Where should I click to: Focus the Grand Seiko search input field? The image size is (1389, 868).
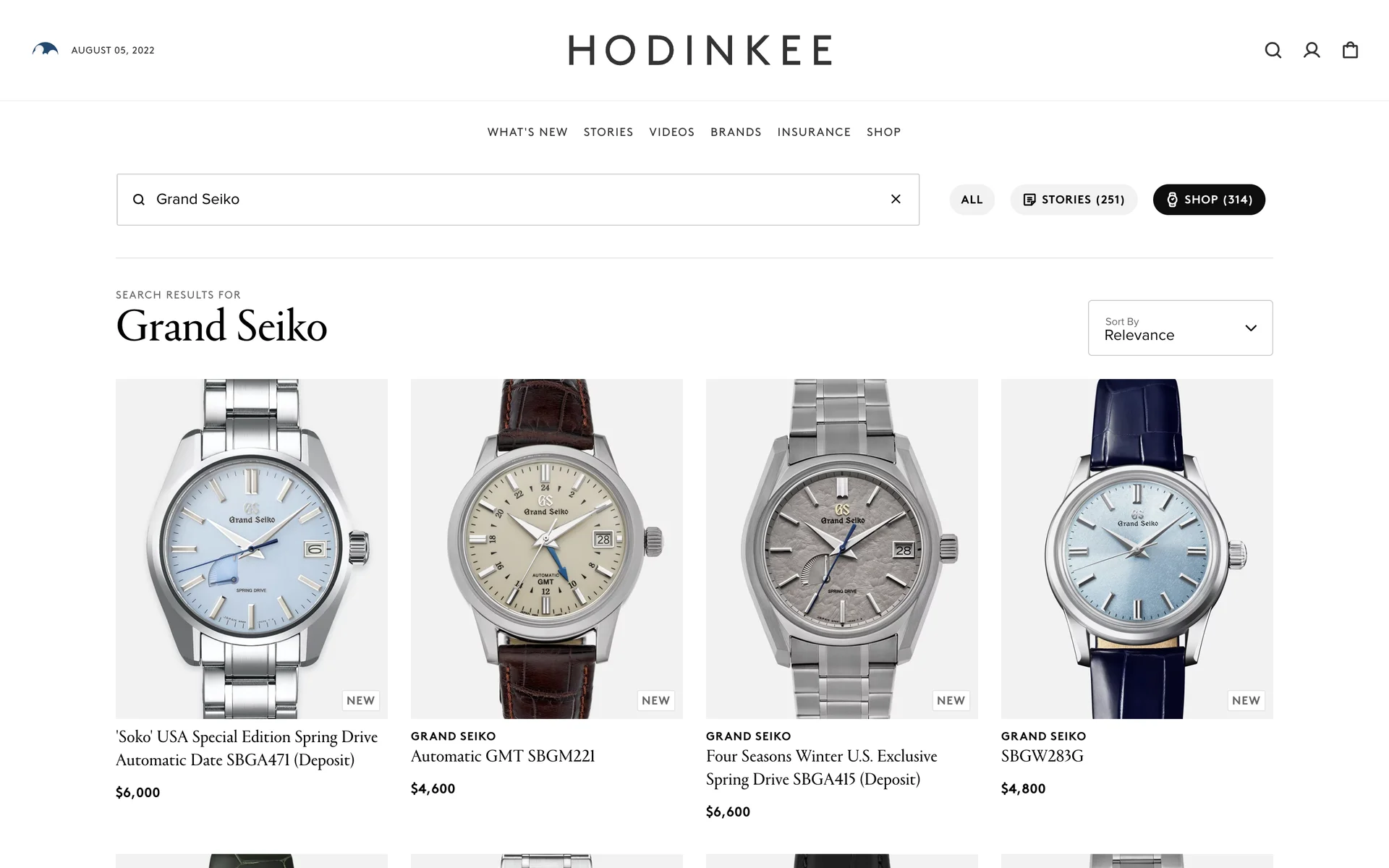[518, 200]
